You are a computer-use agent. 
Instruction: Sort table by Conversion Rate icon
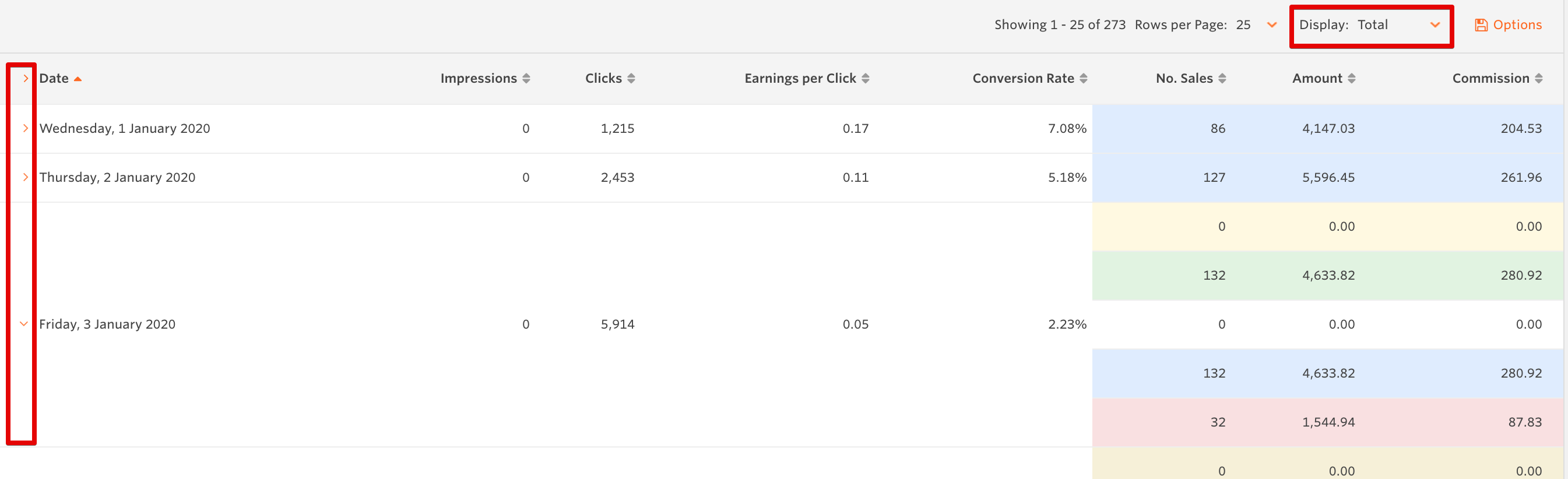1083,79
